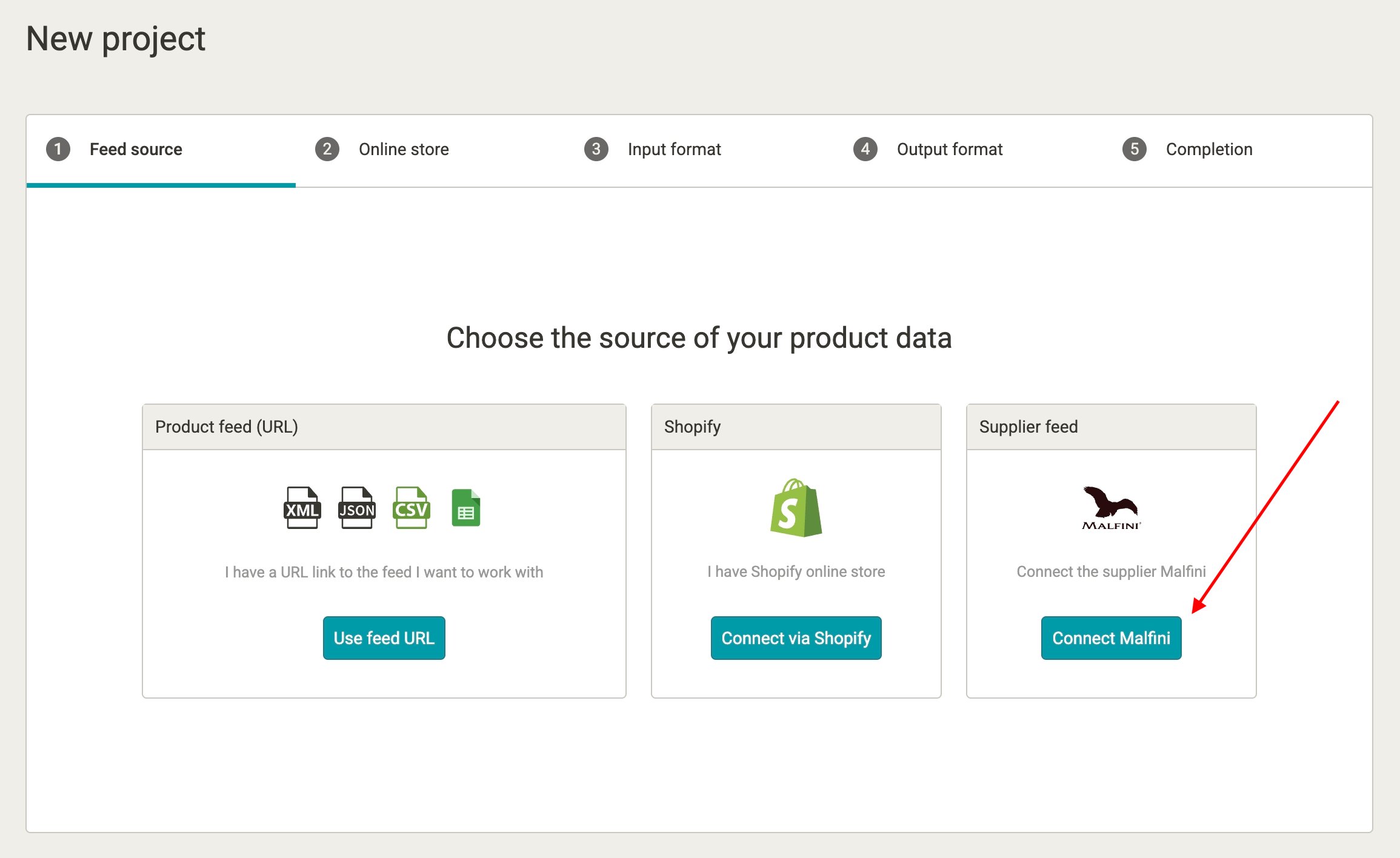
Task: Open the Input format step
Action: click(x=699, y=150)
